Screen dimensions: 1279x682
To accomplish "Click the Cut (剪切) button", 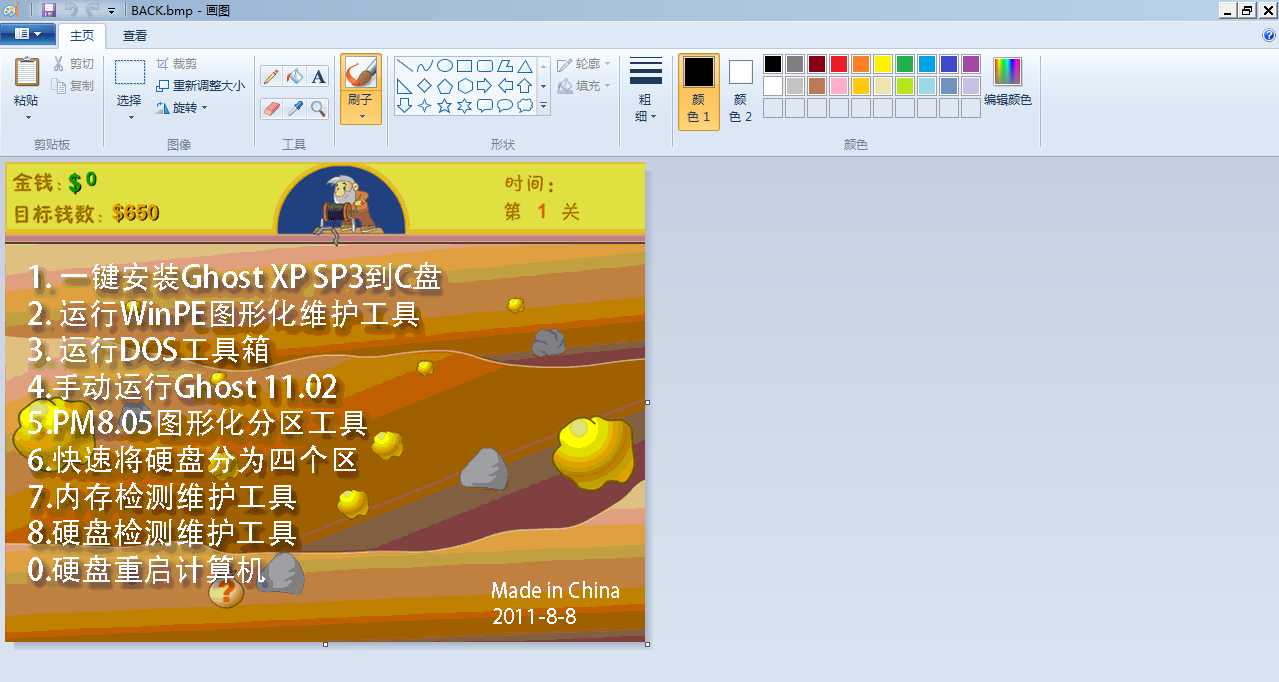I will pos(74,64).
